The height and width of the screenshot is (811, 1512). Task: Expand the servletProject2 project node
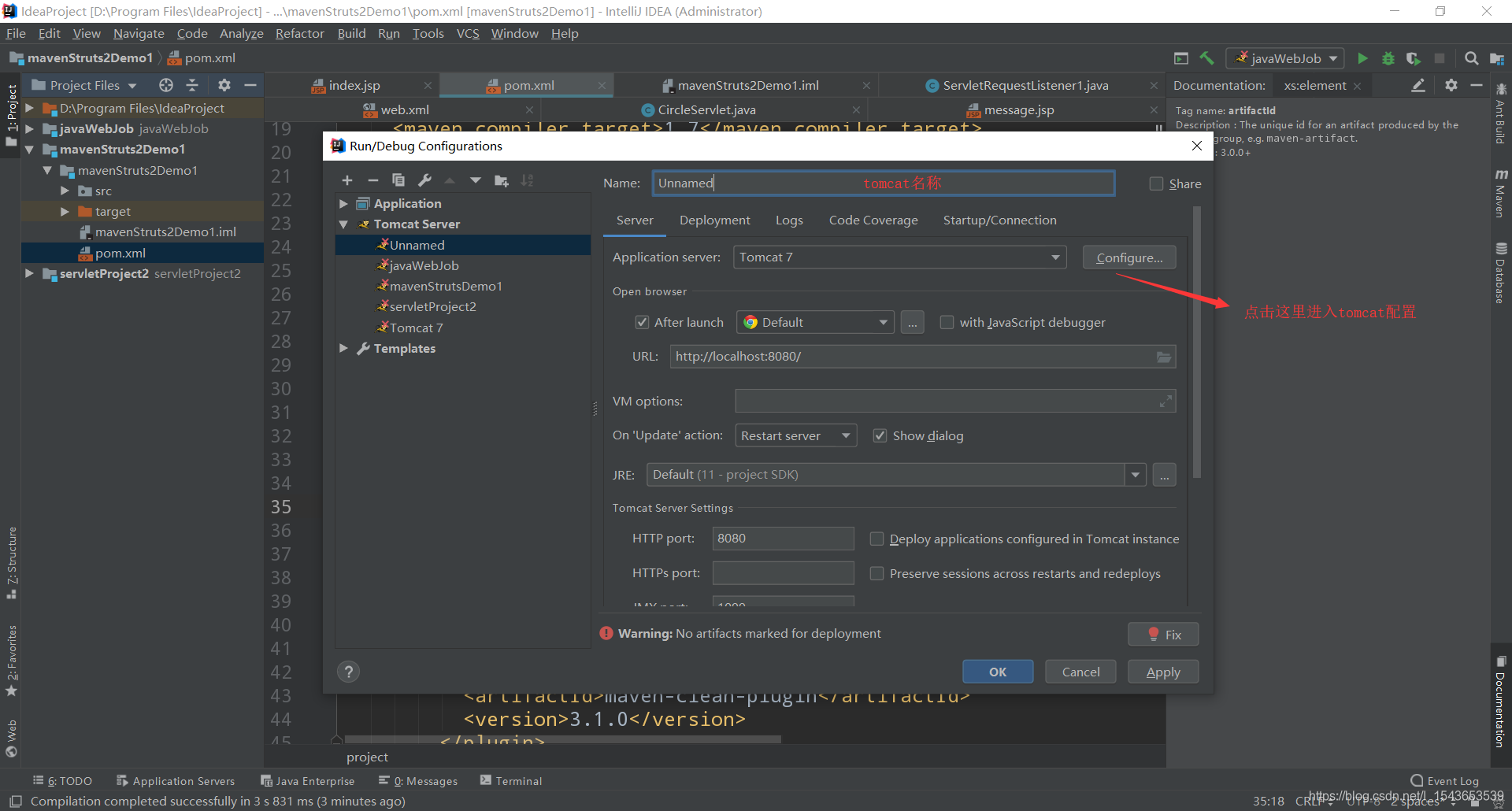(29, 273)
